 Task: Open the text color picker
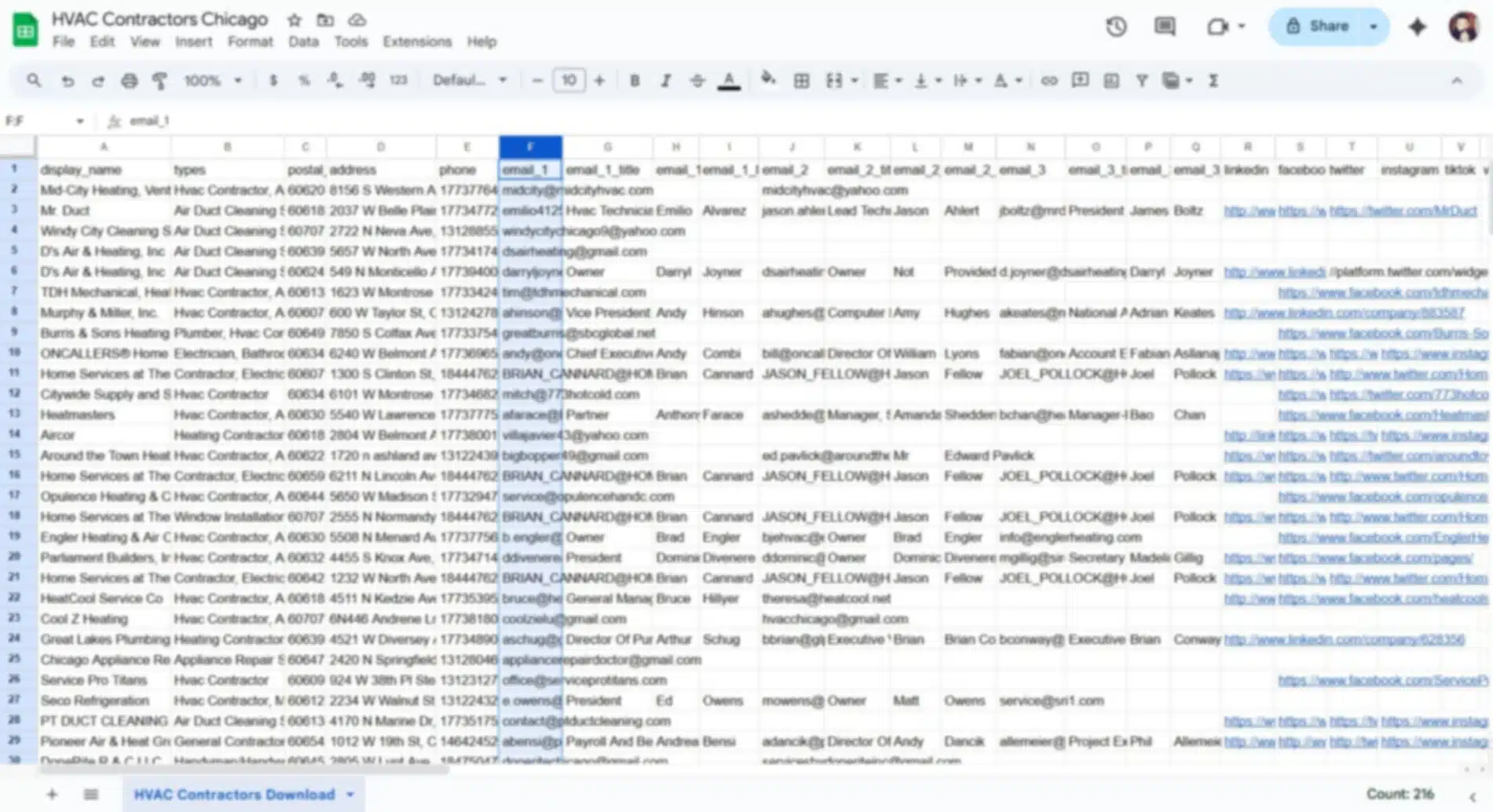tap(729, 81)
